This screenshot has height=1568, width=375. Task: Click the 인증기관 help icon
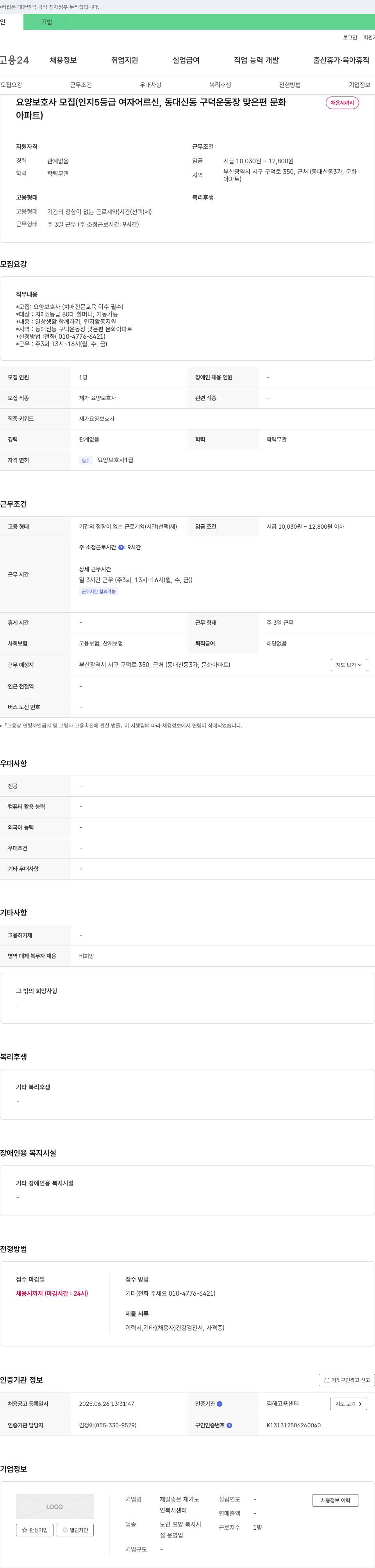click(x=220, y=1404)
